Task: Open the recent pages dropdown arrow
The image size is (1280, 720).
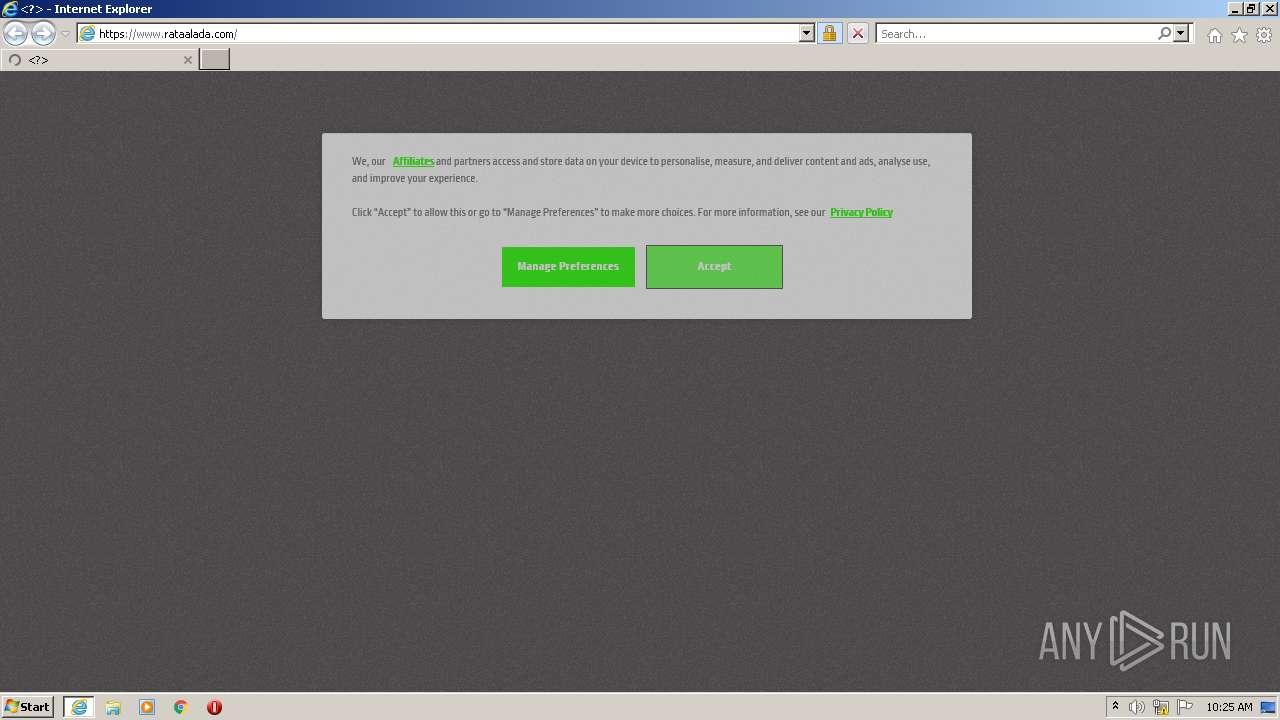Action: (x=65, y=34)
